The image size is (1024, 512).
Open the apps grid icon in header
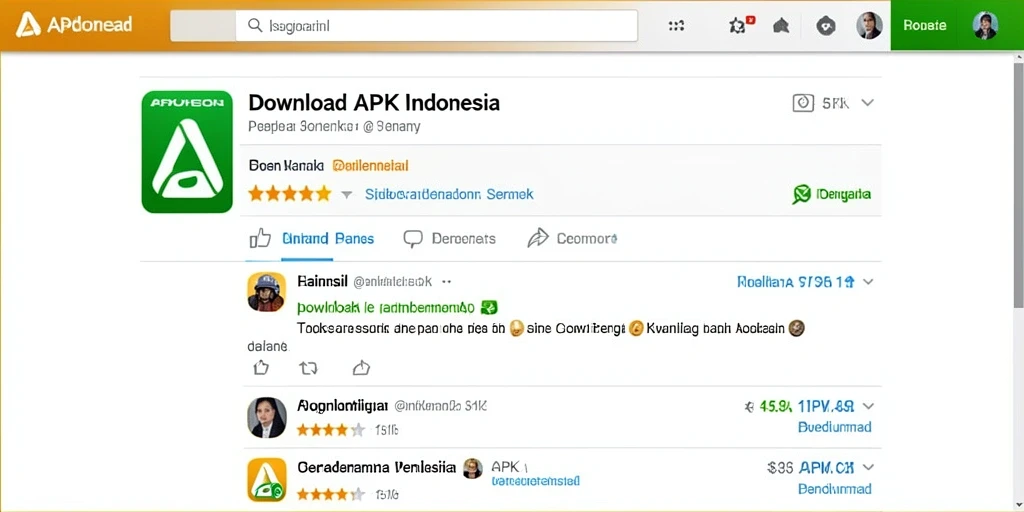point(677,25)
